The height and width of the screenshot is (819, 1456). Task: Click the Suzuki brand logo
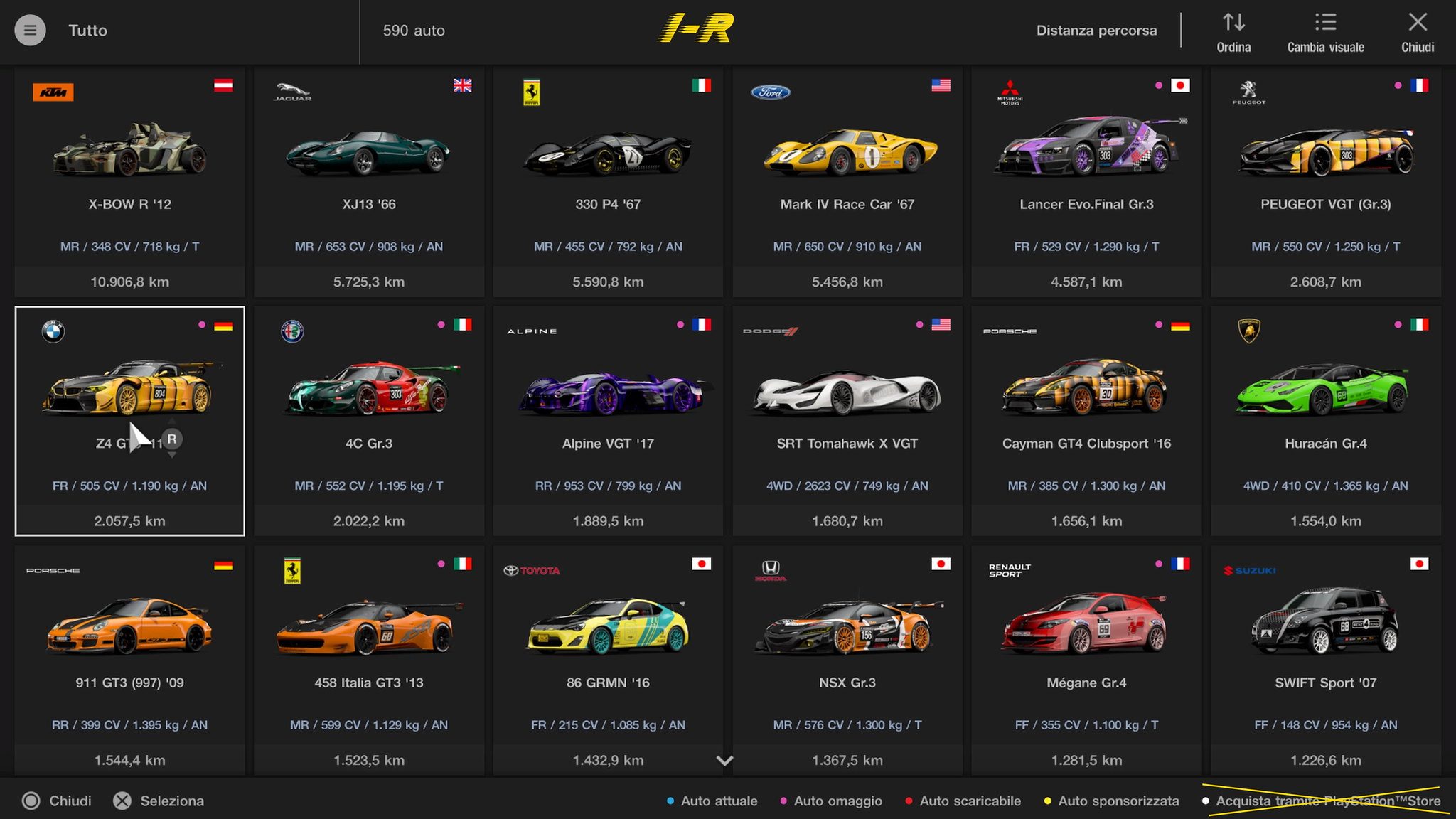click(1249, 571)
